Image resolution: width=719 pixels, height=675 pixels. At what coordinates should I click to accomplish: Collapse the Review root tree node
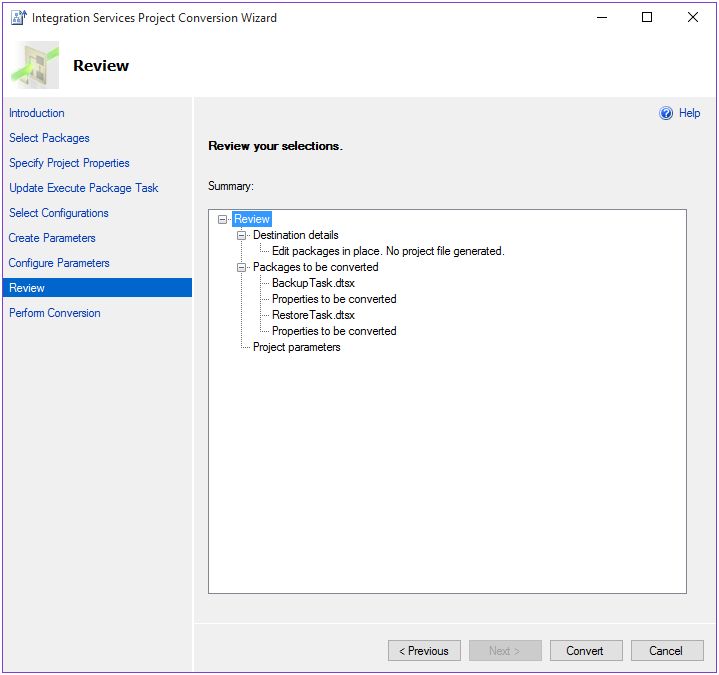click(222, 219)
